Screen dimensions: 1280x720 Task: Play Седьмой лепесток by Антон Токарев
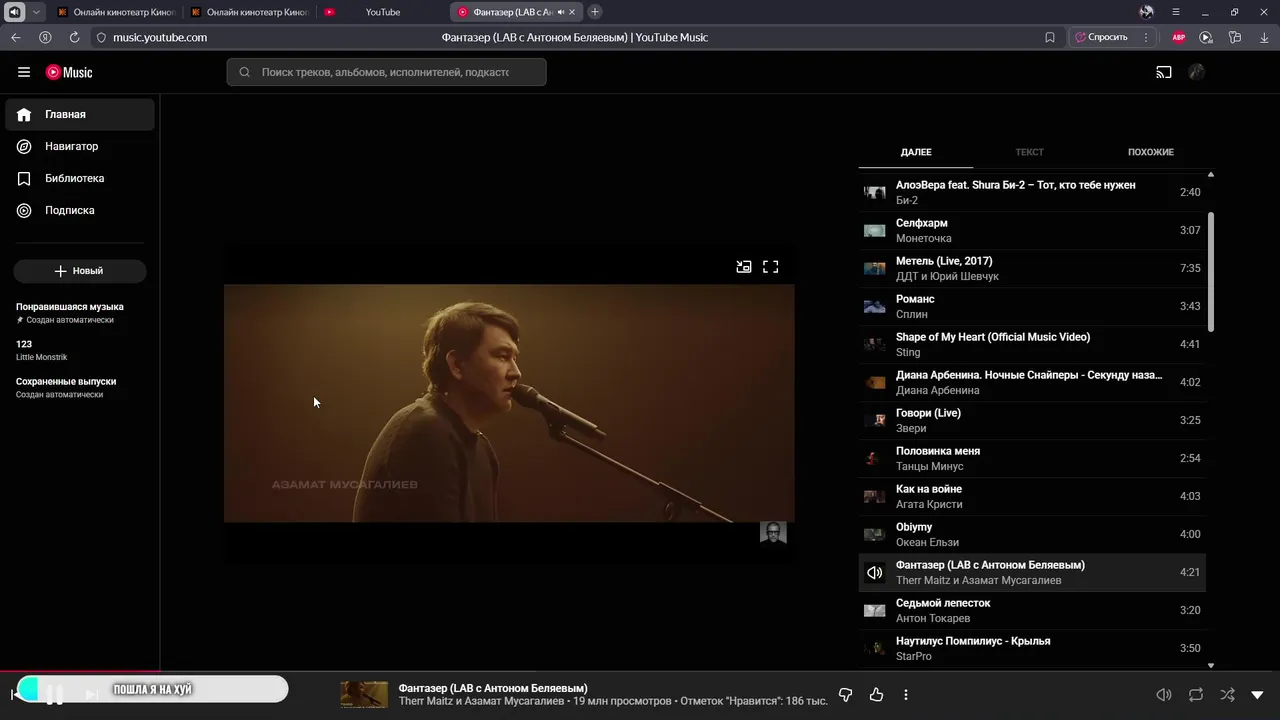(1032, 610)
